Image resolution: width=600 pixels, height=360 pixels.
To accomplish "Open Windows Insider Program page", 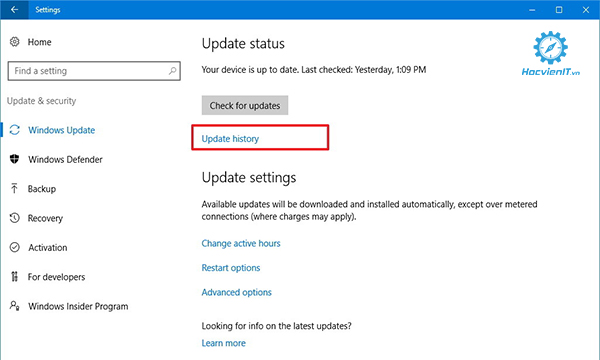I will coord(78,306).
